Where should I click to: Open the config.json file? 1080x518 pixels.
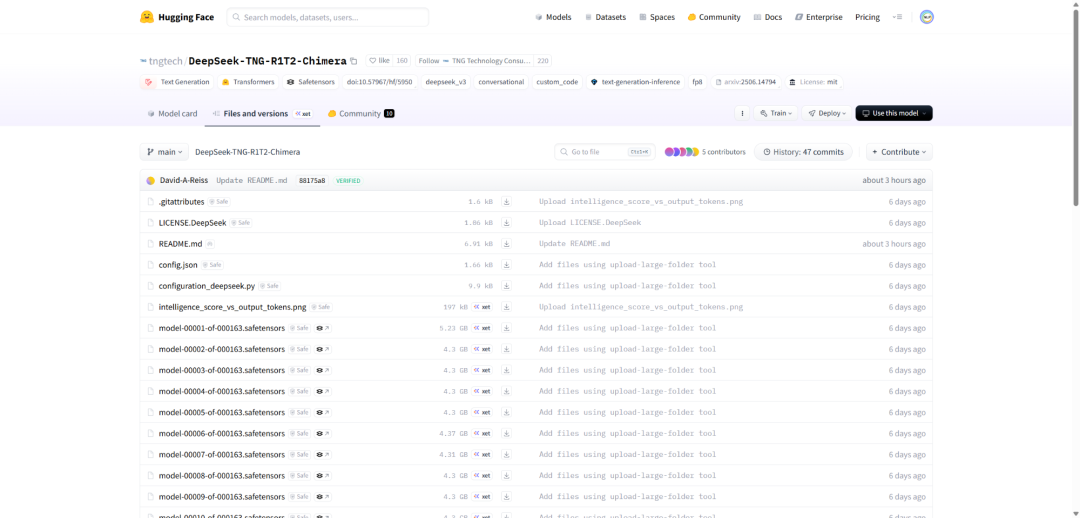[x=178, y=265]
